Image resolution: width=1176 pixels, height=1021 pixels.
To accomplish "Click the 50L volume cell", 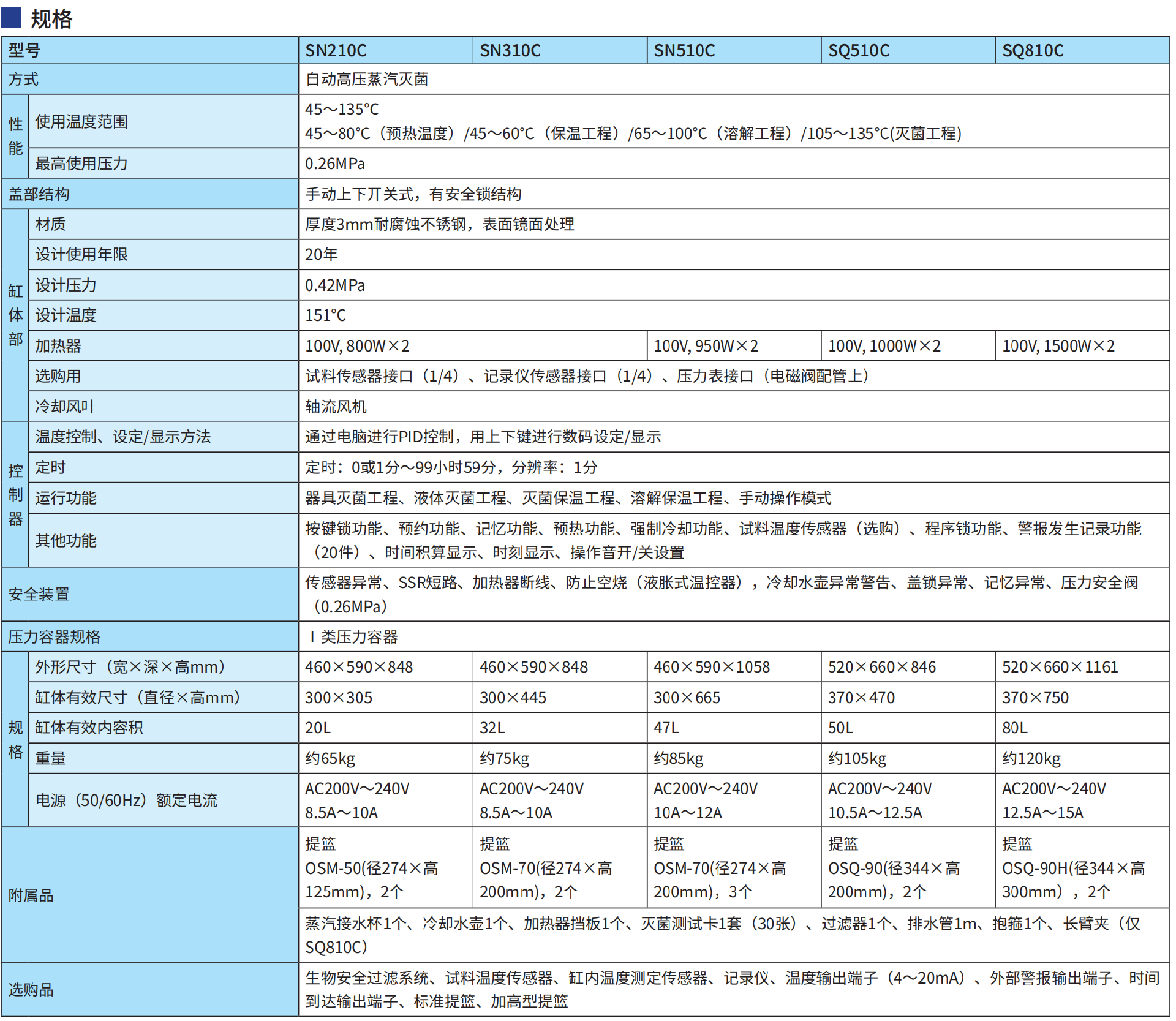I will pyautogui.click(x=908, y=728).
